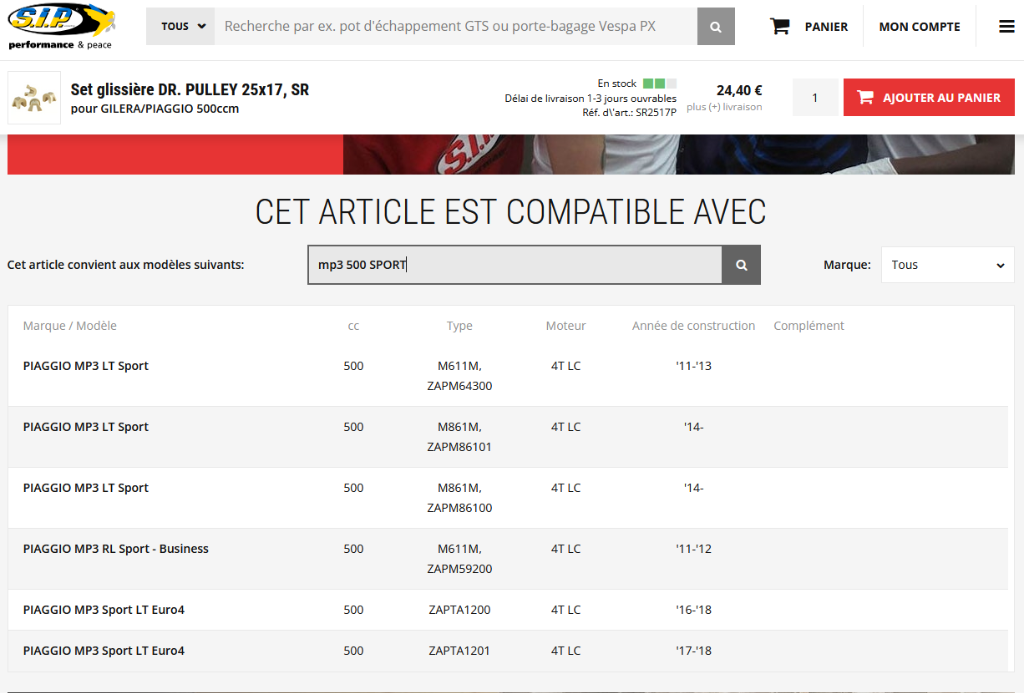Viewport: 1024px width, 693px height.
Task: Click the S.I.P. performance & peace logo
Action: pos(60,27)
